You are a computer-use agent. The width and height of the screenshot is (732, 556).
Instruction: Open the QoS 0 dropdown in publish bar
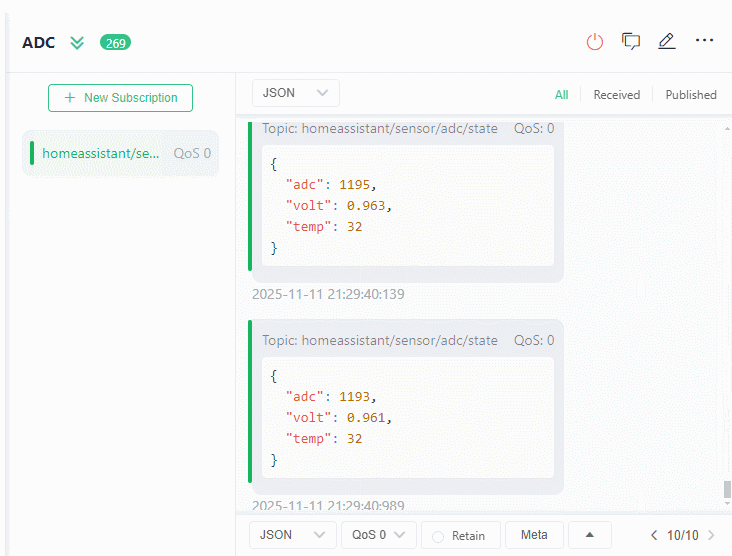point(379,535)
